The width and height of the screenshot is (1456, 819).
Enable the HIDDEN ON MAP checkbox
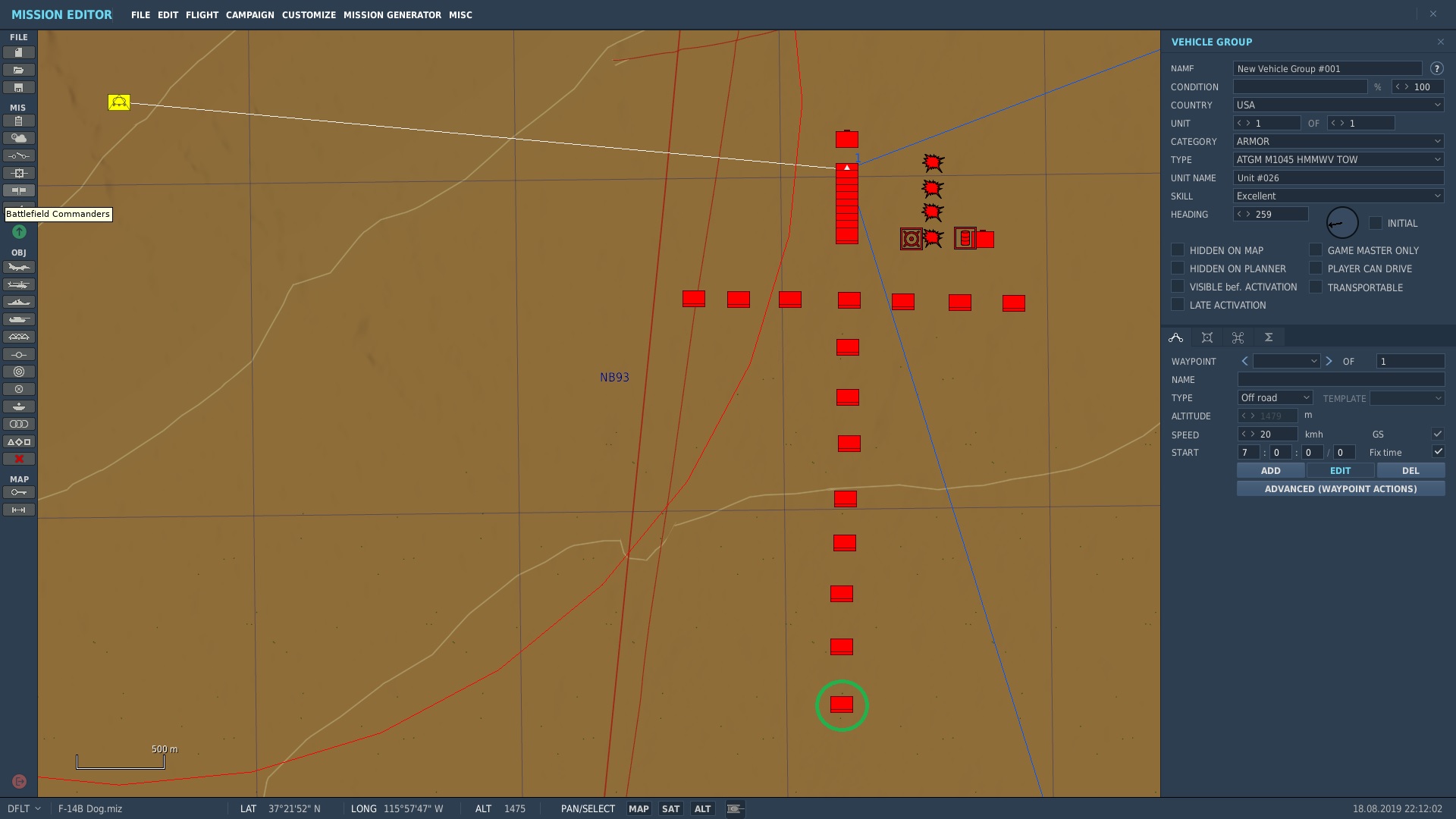click(1178, 249)
